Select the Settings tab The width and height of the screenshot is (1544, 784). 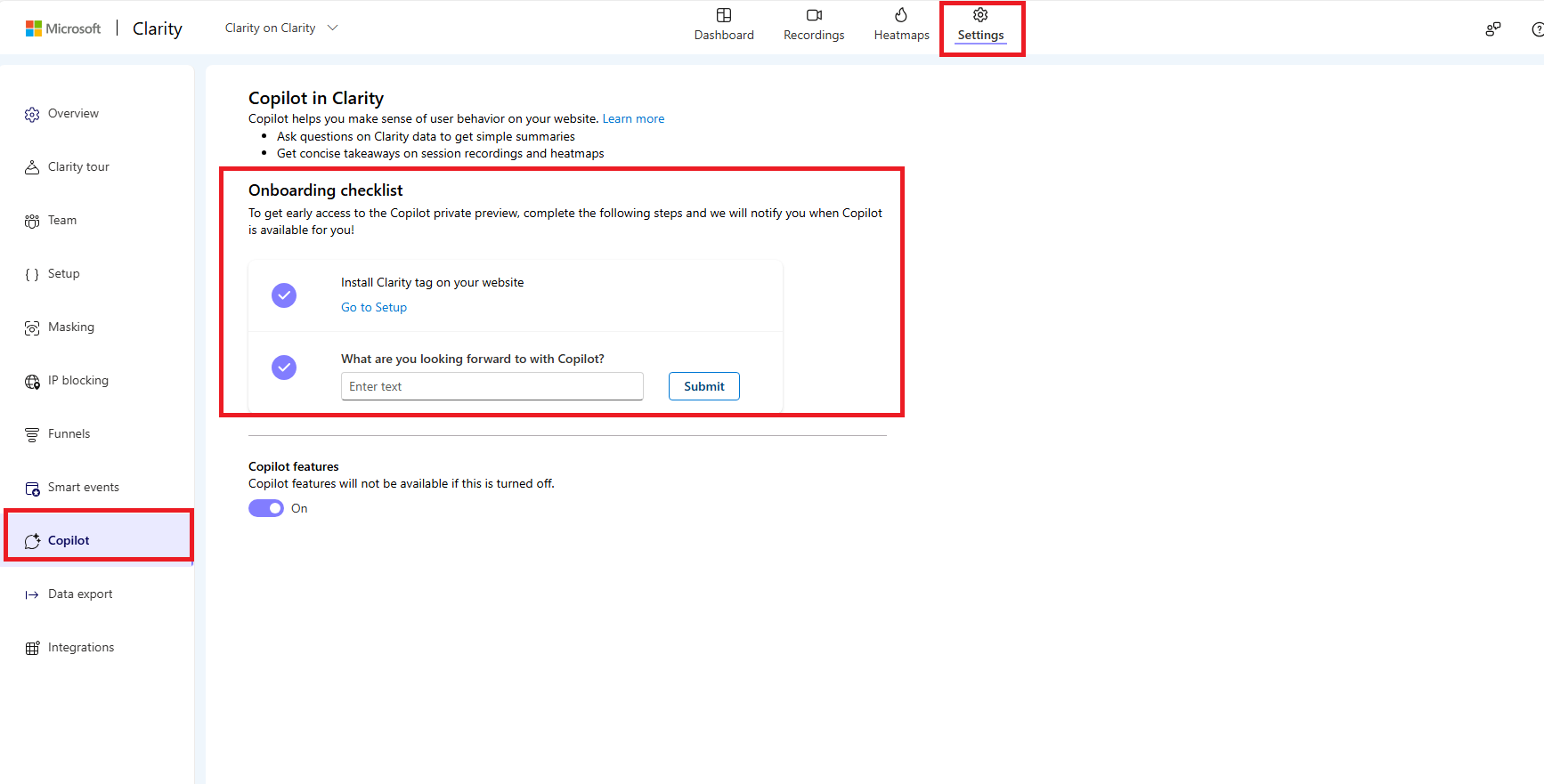click(x=980, y=27)
